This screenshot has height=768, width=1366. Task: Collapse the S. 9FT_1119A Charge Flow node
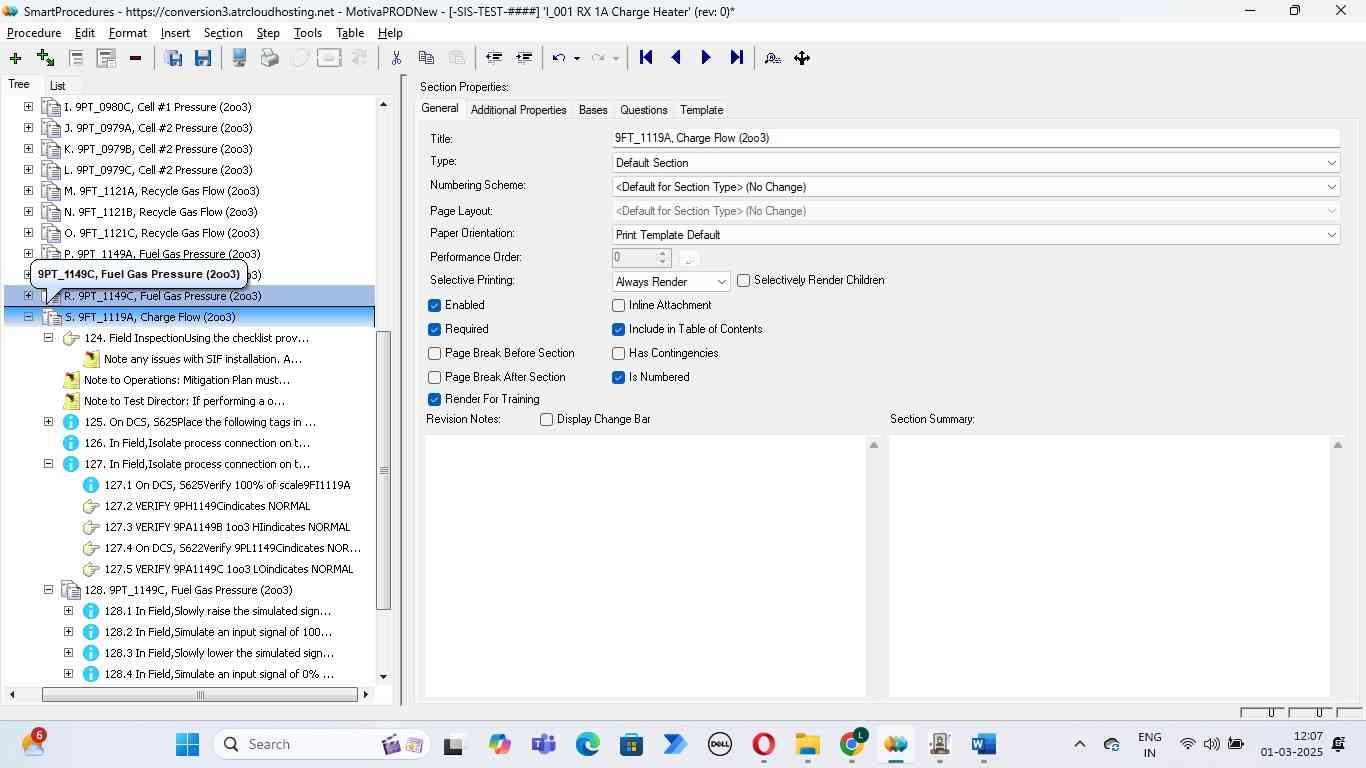coord(28,317)
